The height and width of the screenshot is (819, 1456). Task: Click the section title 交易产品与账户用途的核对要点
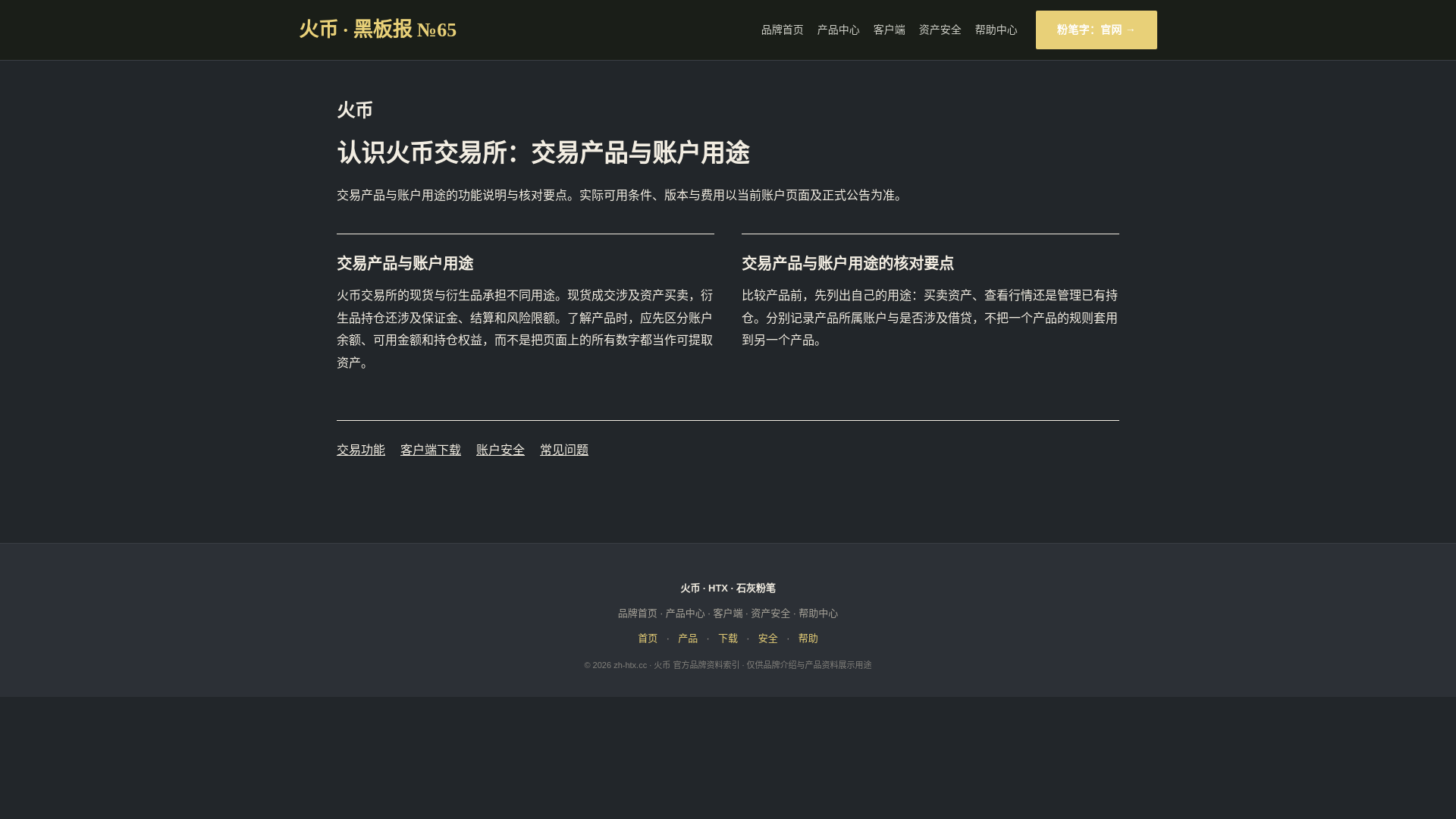tap(848, 263)
